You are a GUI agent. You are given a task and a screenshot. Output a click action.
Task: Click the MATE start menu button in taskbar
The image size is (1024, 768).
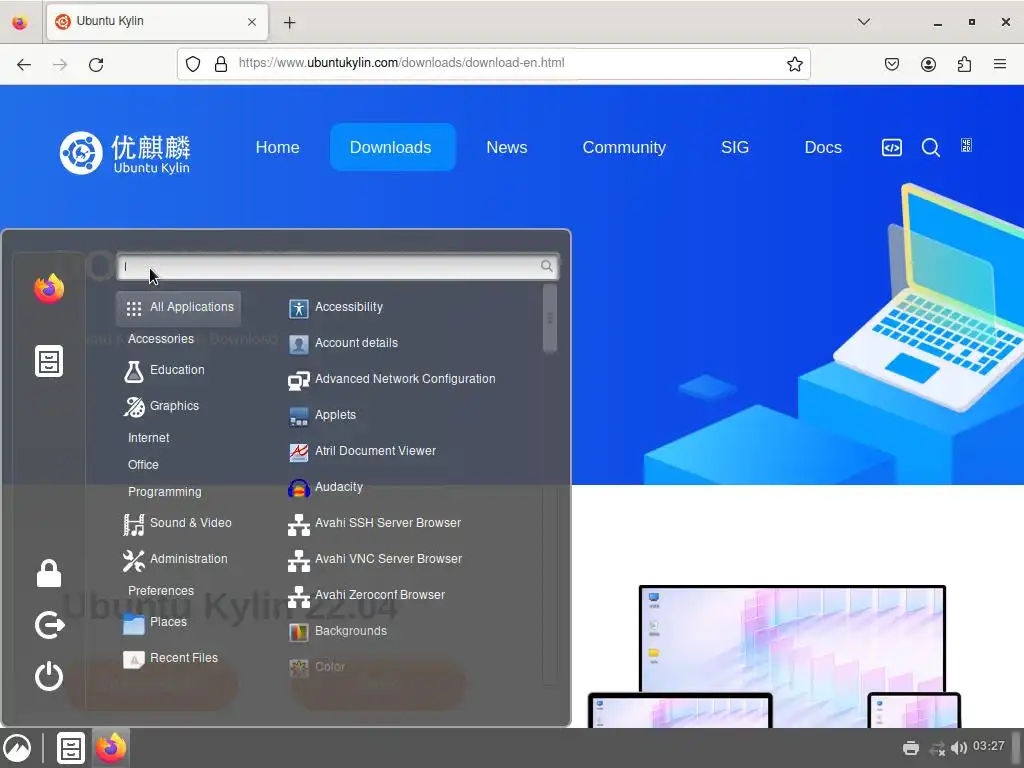[x=16, y=748]
